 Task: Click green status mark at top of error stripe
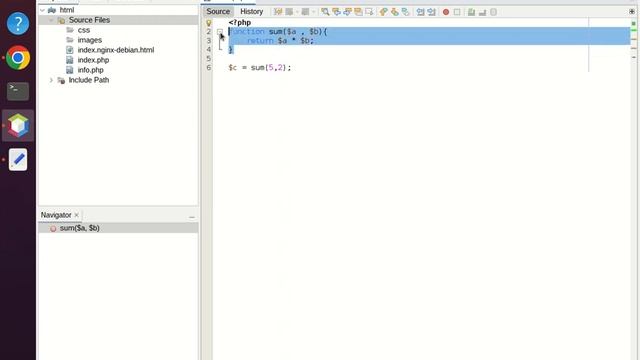[634, 23]
